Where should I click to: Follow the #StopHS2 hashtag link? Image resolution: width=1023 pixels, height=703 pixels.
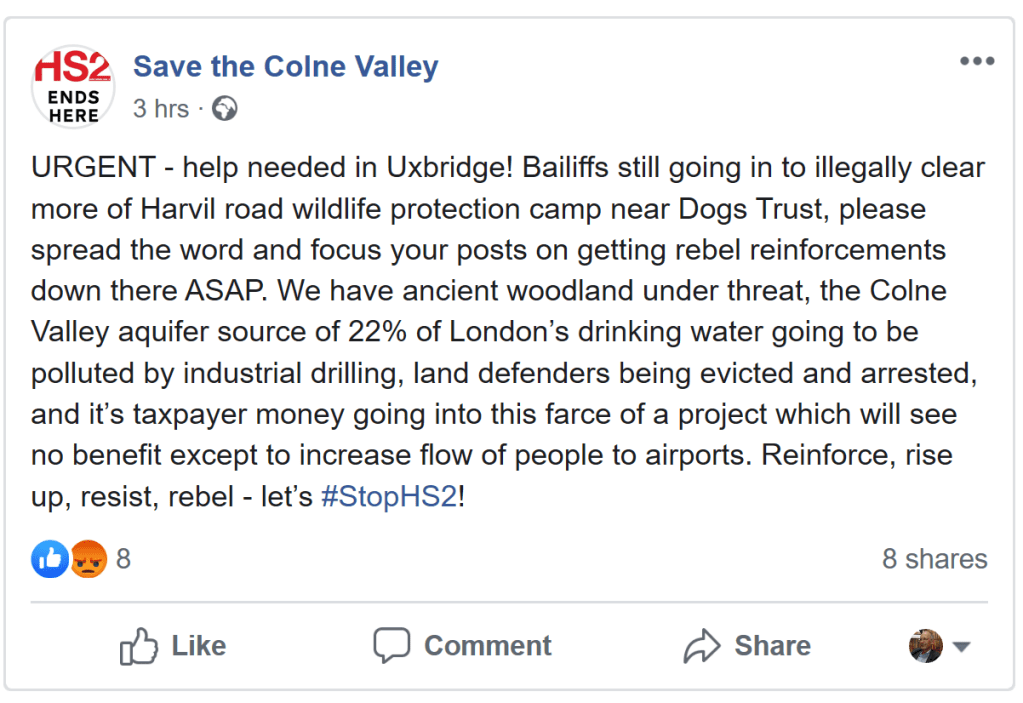[x=389, y=498]
